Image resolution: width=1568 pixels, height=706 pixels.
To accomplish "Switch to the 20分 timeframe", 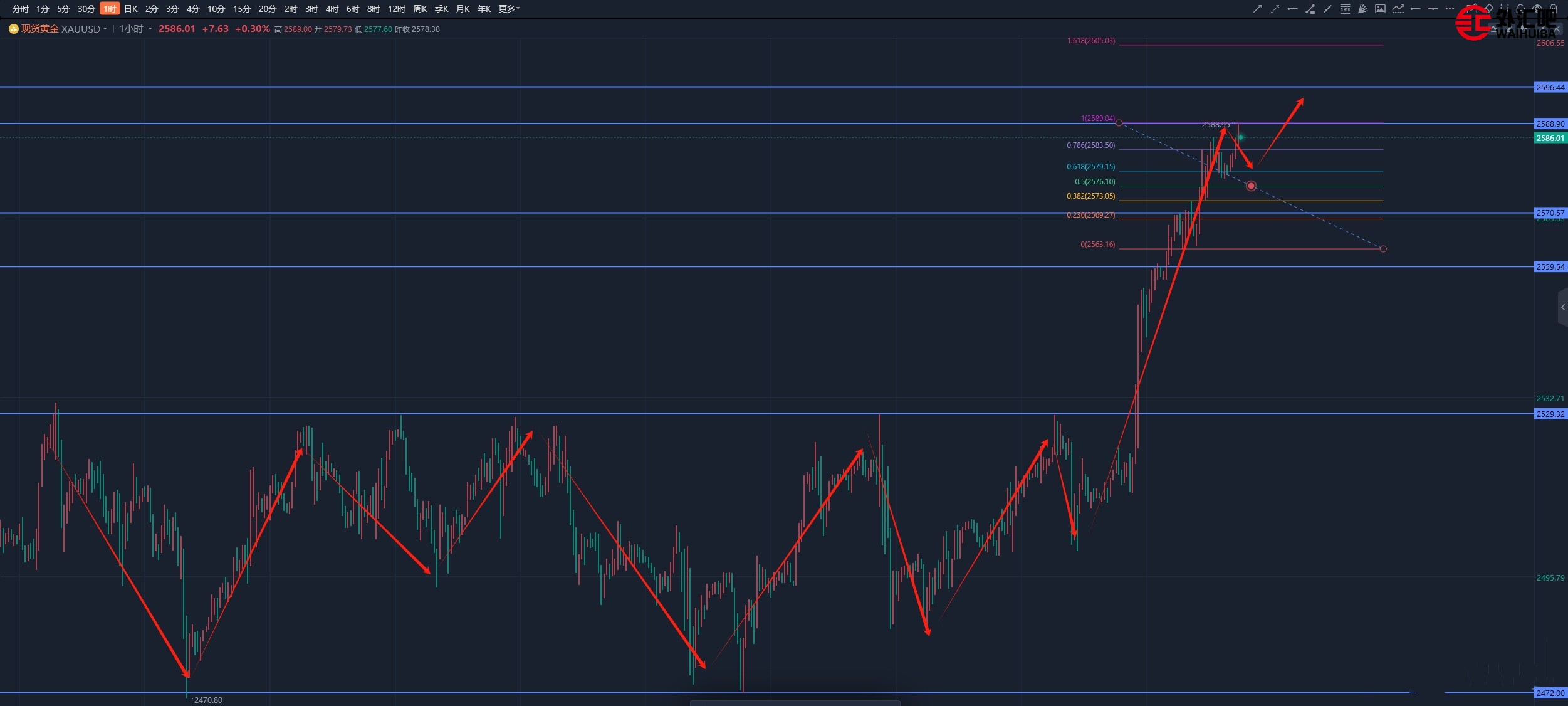I will pyautogui.click(x=268, y=9).
